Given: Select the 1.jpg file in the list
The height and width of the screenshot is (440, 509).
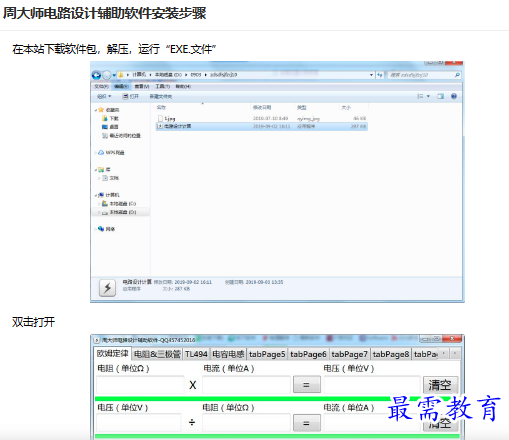Looking at the screenshot, I should tap(262, 118).
